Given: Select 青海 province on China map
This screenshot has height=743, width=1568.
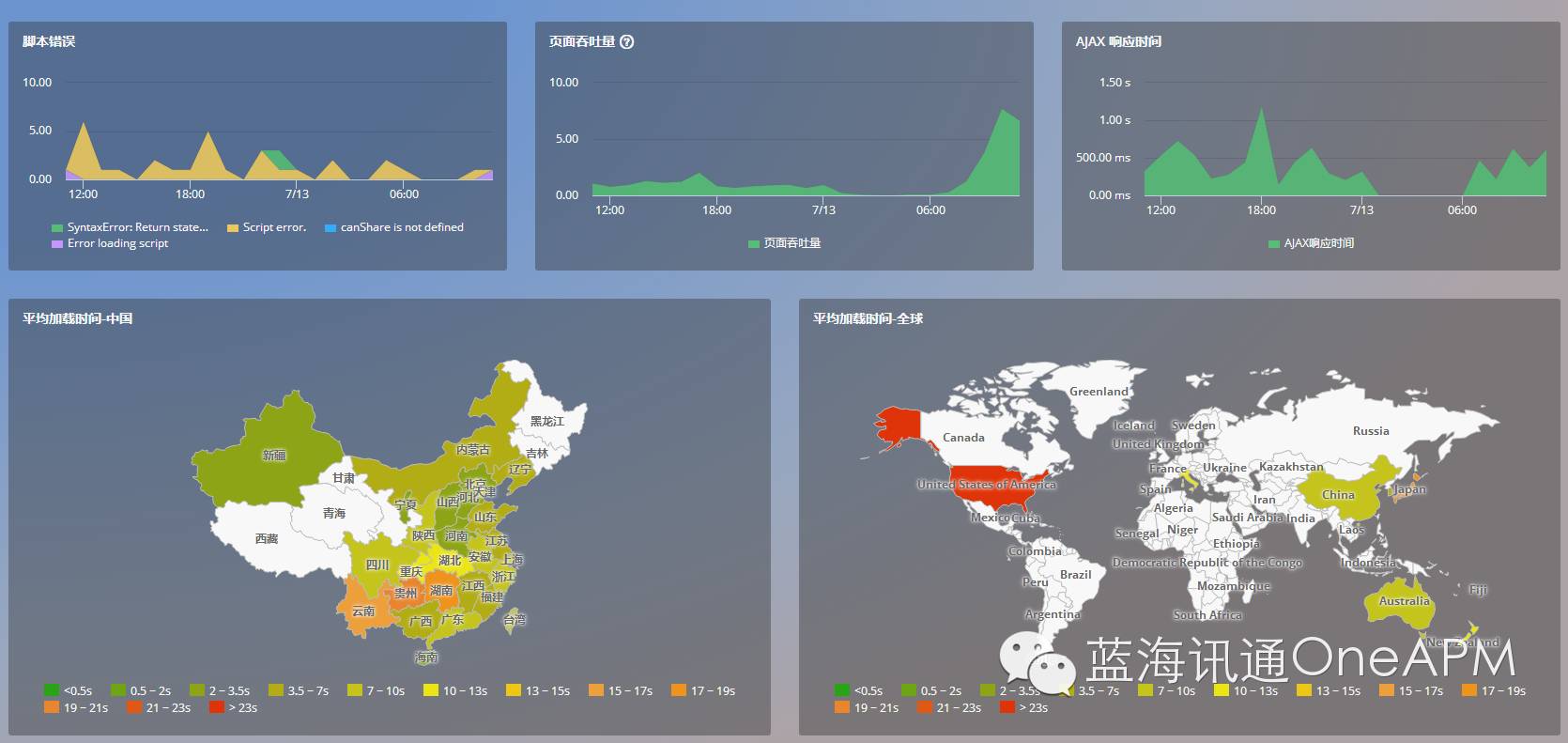Looking at the screenshot, I should tap(334, 514).
